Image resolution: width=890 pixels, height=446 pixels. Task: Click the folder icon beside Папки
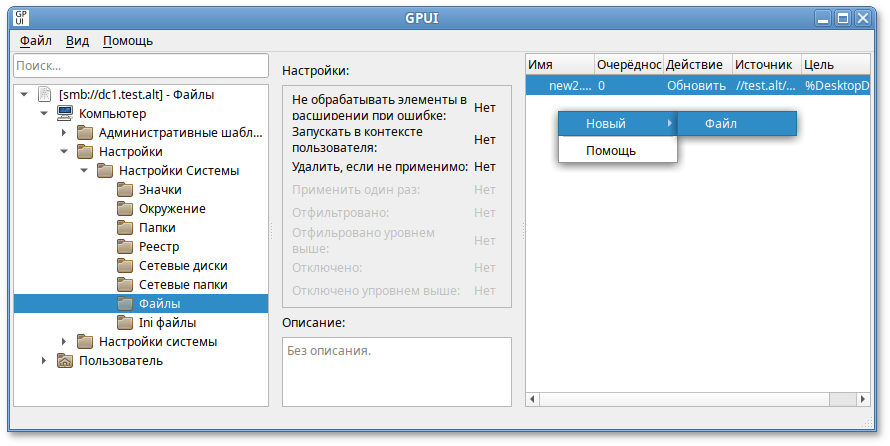pyautogui.click(x=125, y=228)
